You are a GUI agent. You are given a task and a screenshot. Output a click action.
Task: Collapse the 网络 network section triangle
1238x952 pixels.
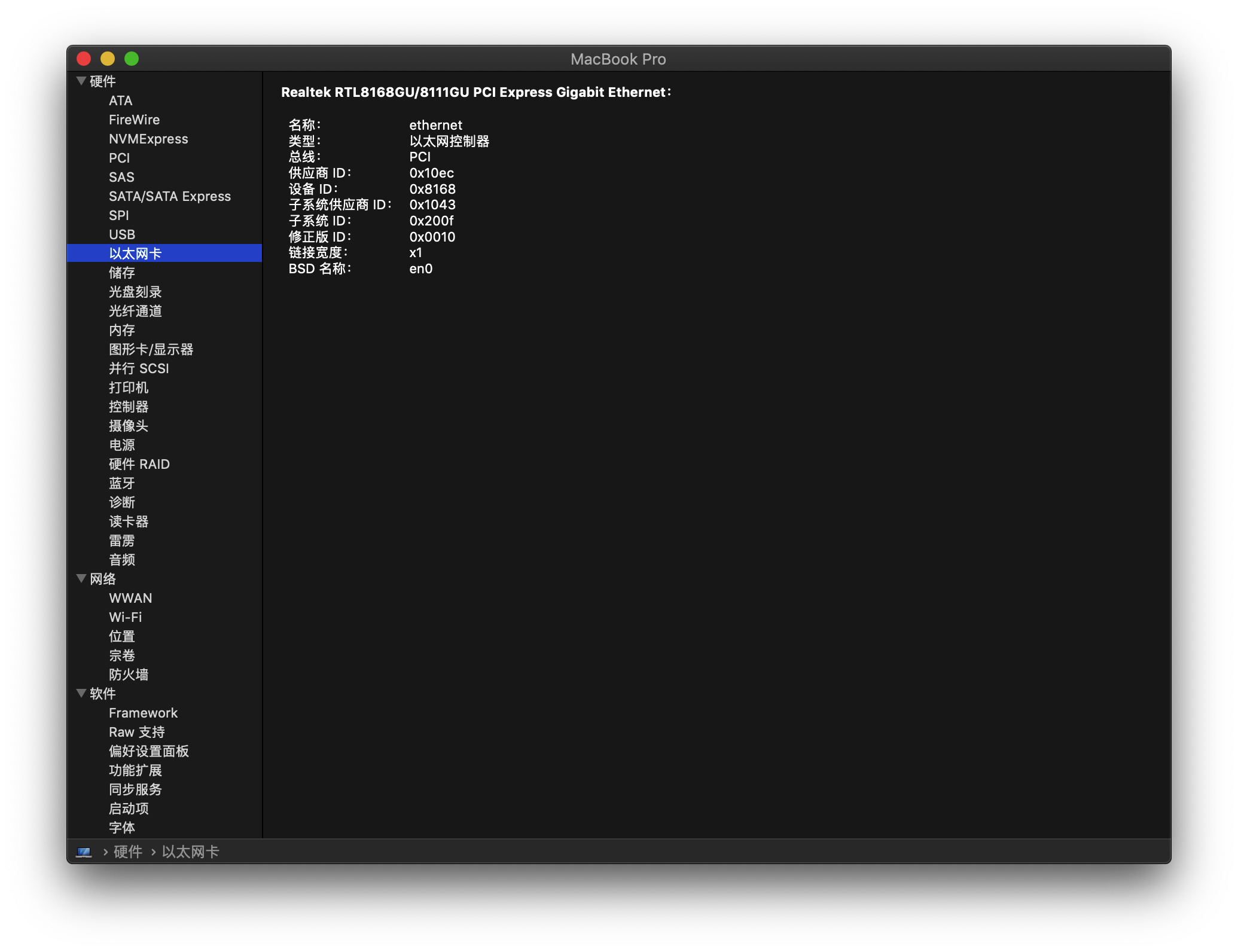[81, 578]
